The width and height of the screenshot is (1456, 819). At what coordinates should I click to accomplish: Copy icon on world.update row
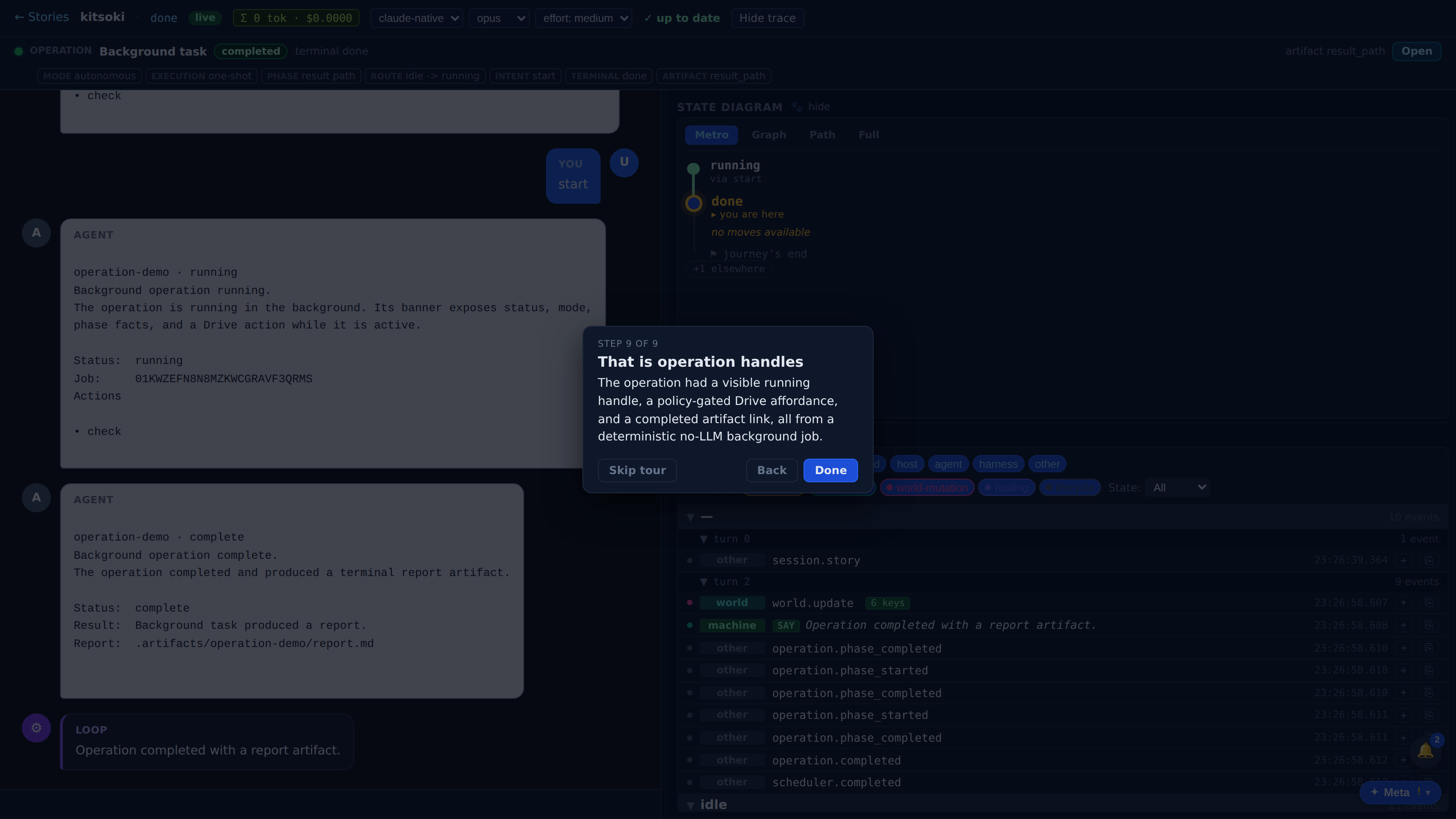(x=1428, y=603)
